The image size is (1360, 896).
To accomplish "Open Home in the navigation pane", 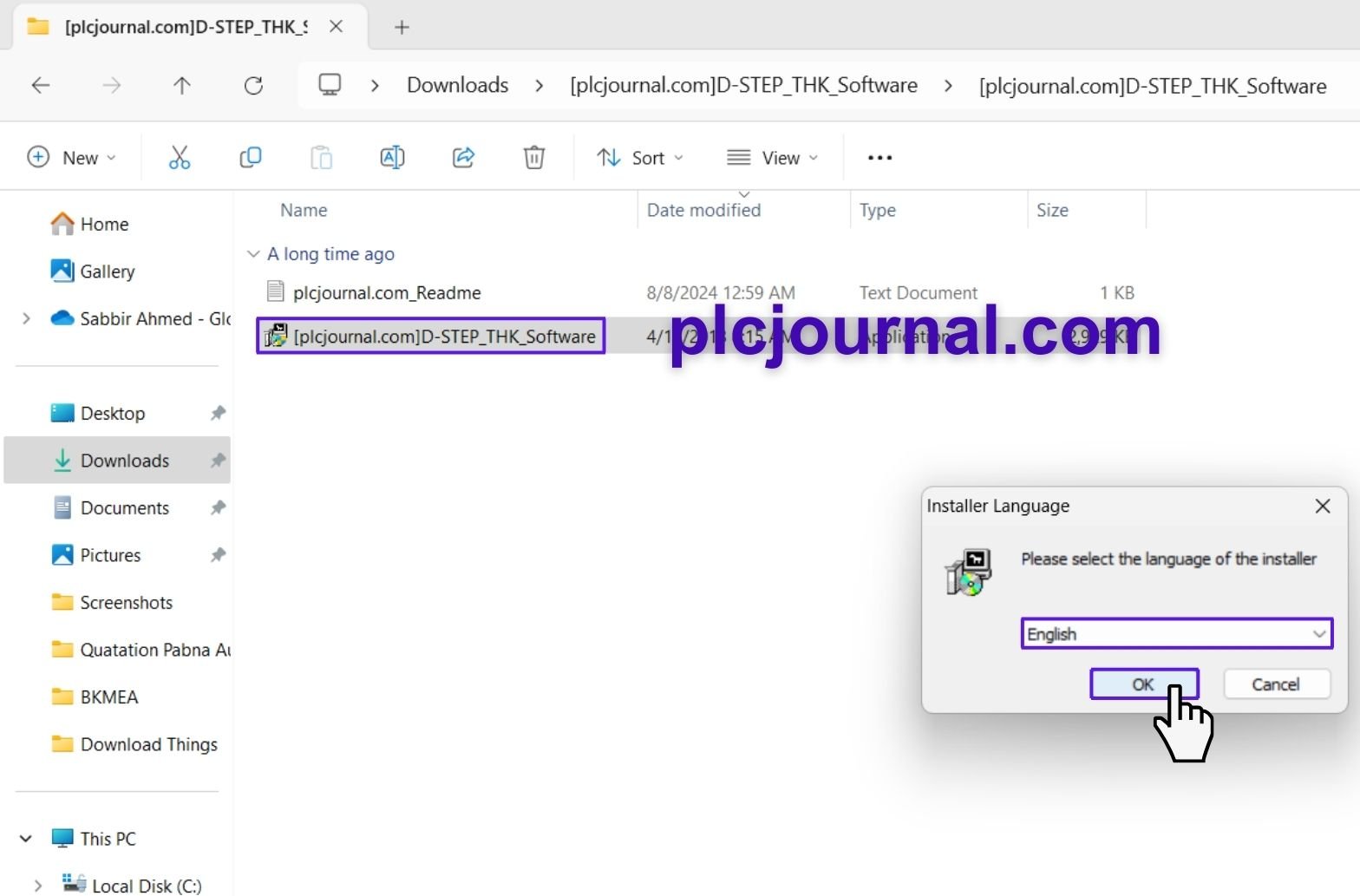I will (x=104, y=225).
